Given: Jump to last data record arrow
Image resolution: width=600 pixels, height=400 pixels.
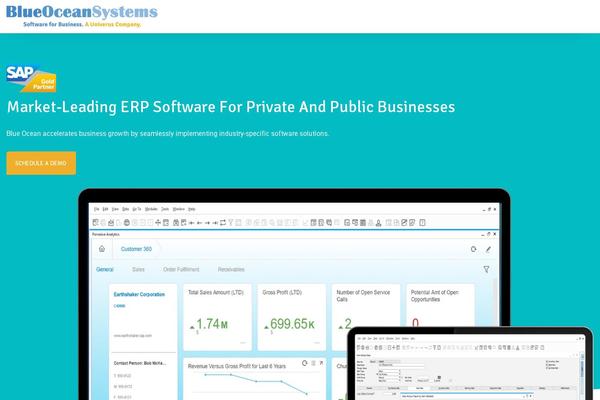Looking at the screenshot, I should tap(215, 222).
